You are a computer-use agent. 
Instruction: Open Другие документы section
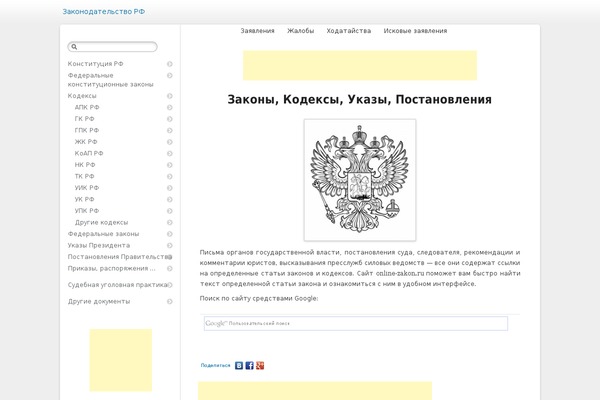(99, 301)
